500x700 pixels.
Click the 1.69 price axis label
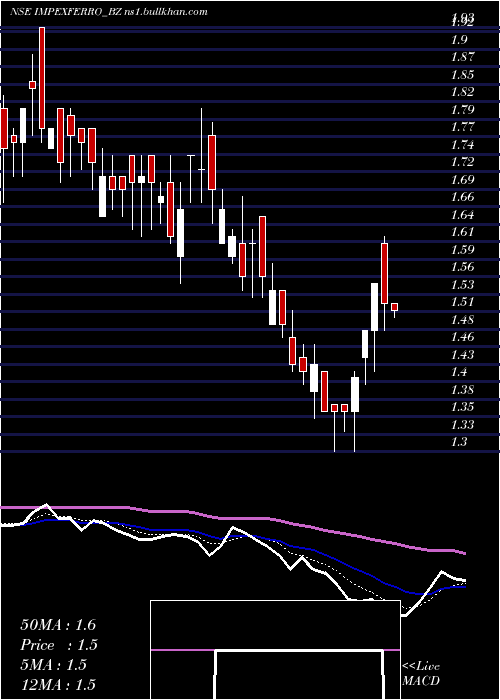pos(463,180)
